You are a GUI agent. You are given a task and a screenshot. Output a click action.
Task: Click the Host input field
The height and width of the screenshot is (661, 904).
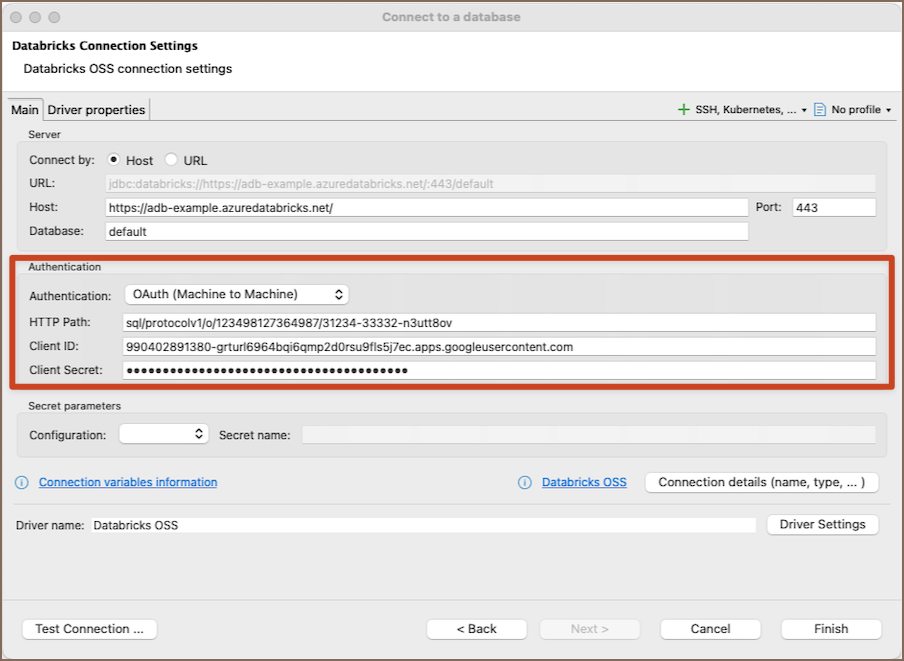point(426,207)
